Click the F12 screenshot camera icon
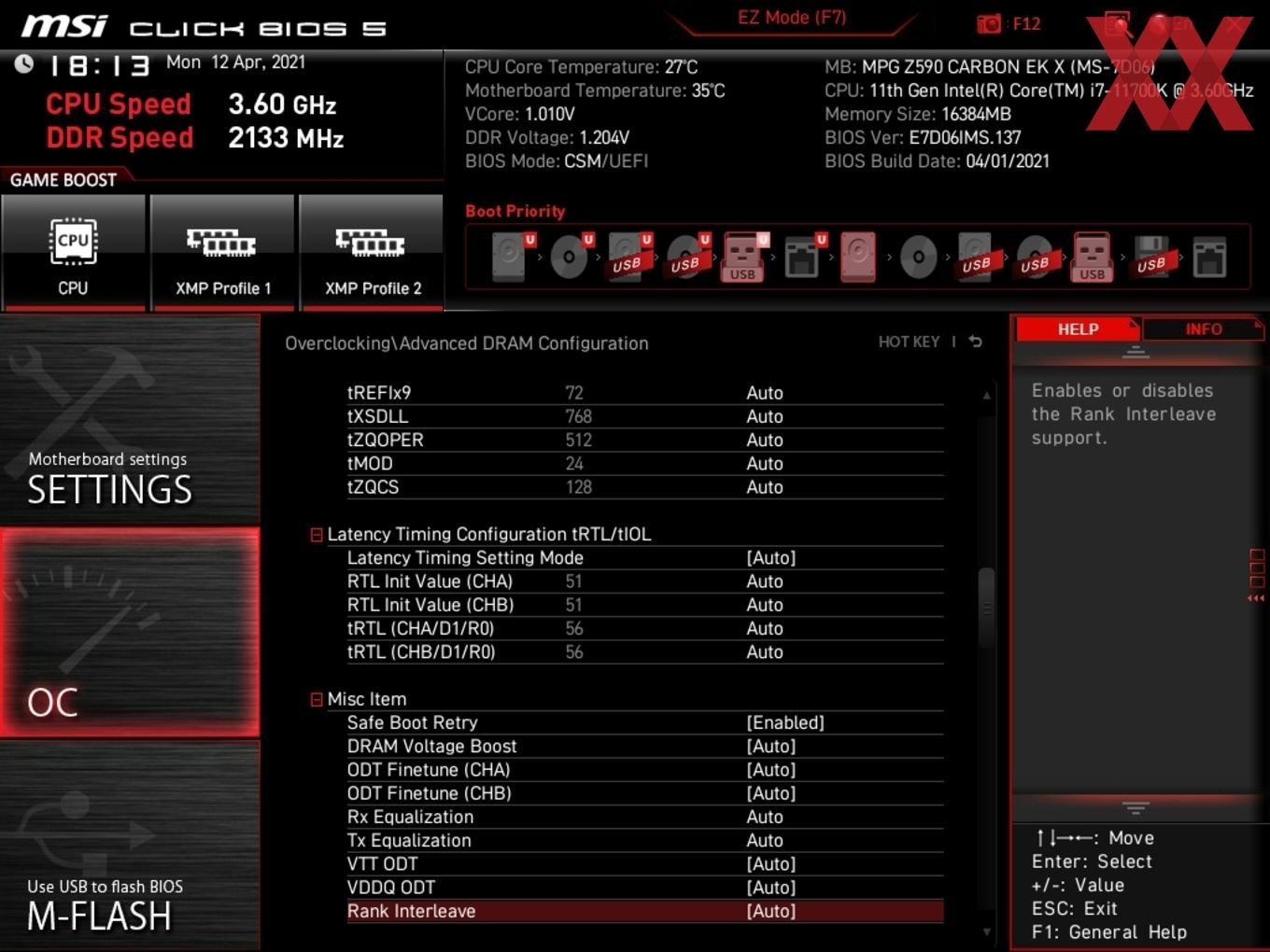The width and height of the screenshot is (1270, 952). coord(989,23)
